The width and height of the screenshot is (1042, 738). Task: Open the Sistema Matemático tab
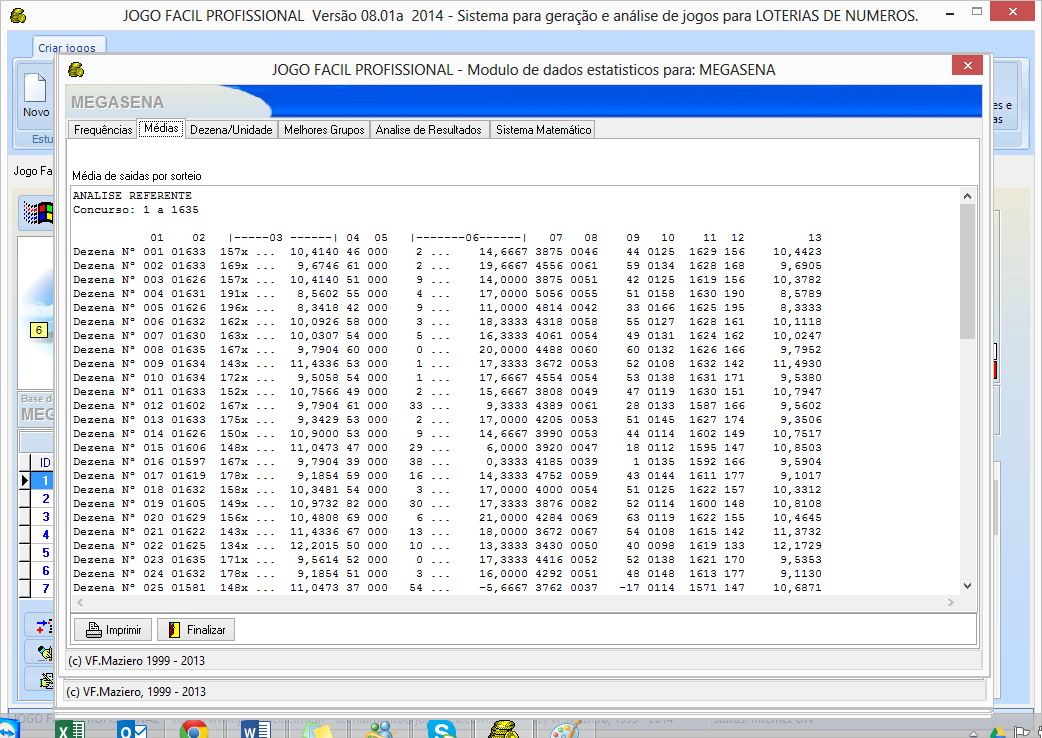543,129
